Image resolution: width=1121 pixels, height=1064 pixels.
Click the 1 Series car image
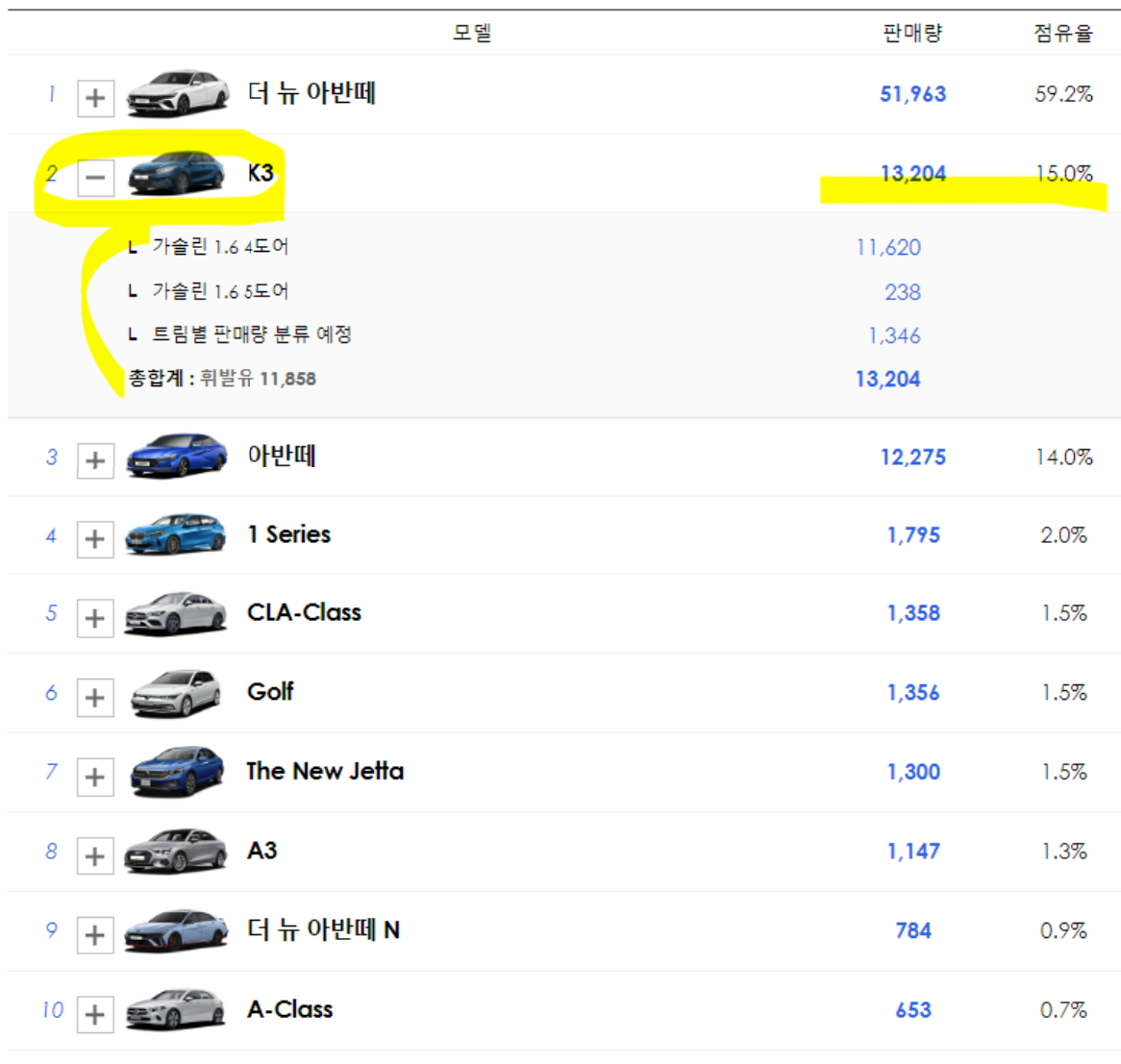(x=176, y=533)
